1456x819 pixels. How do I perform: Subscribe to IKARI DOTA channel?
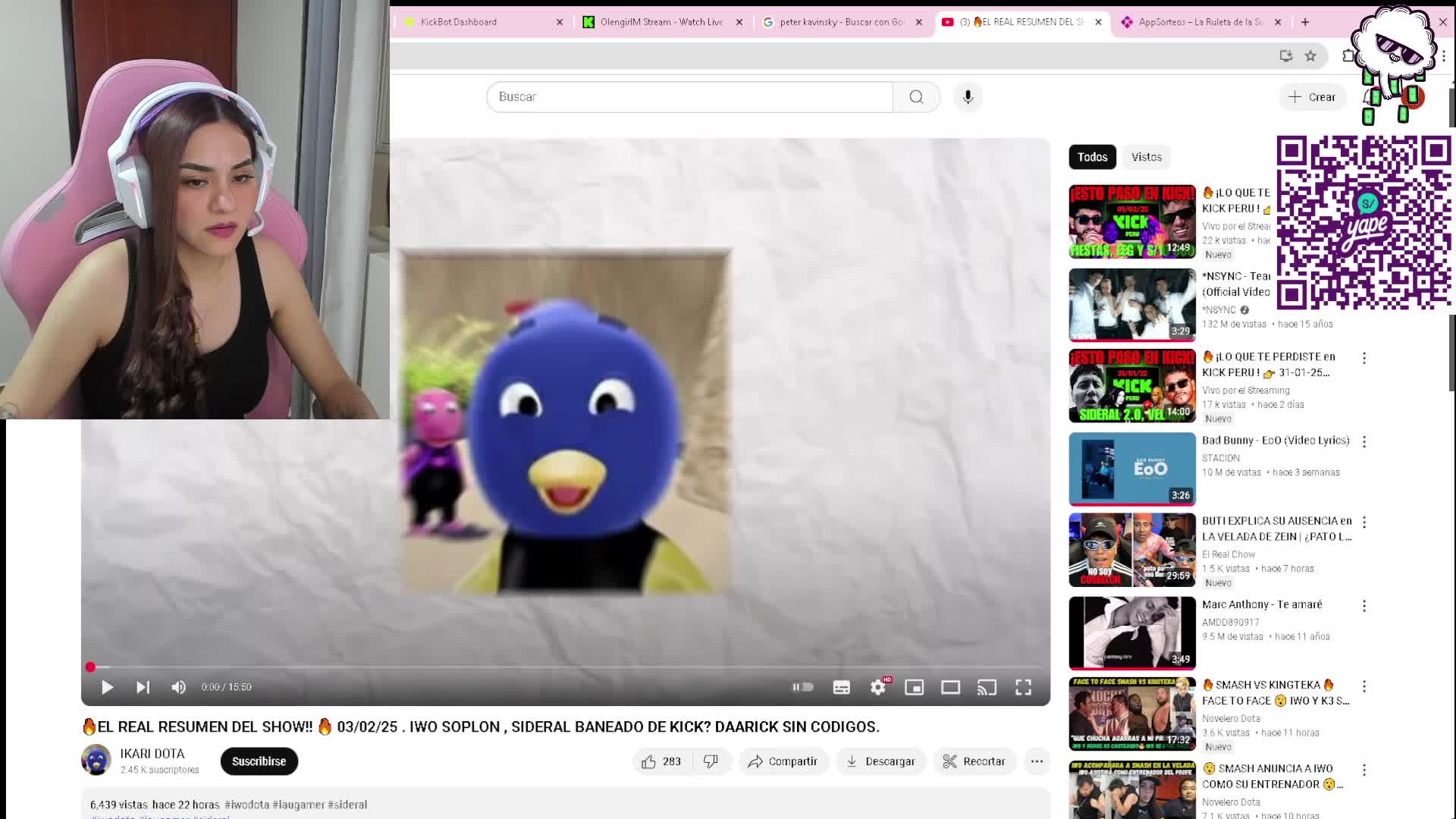(259, 761)
